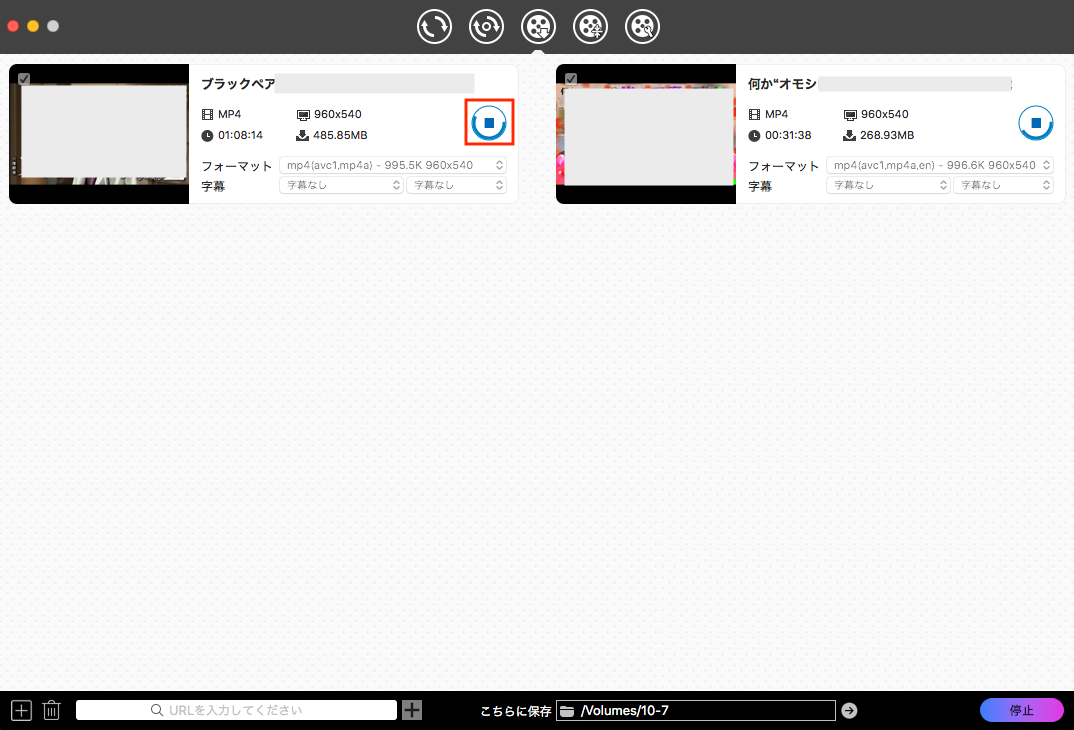Click the trash delete icon

52,710
